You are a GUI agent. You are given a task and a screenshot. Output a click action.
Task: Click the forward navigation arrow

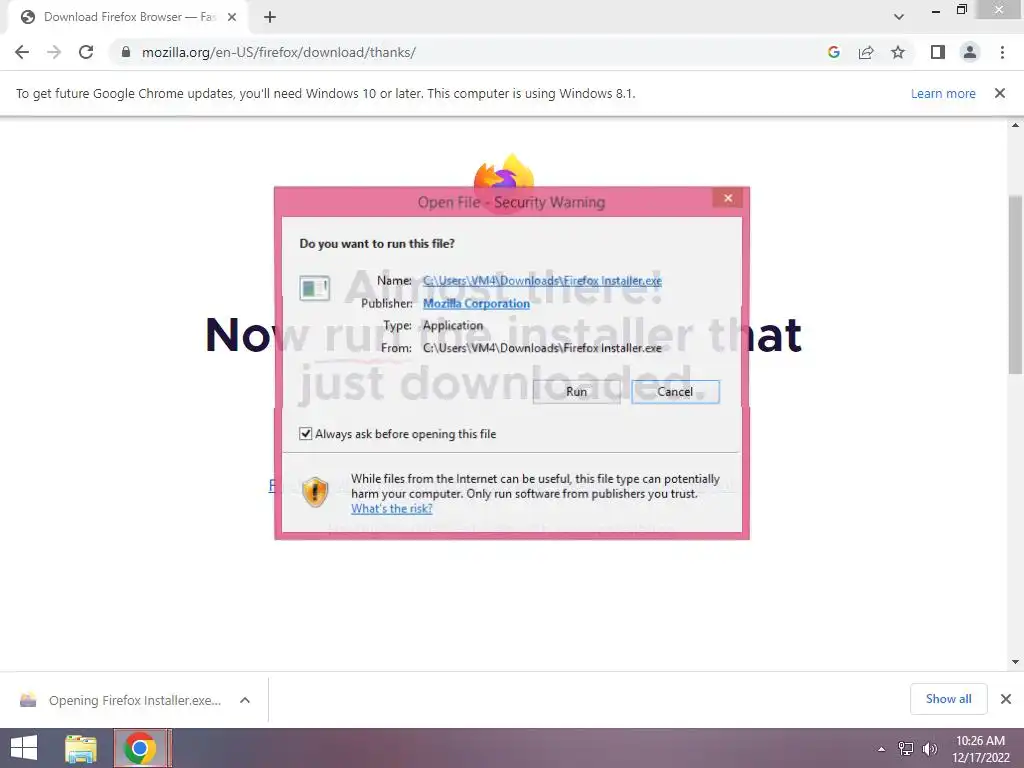click(54, 52)
